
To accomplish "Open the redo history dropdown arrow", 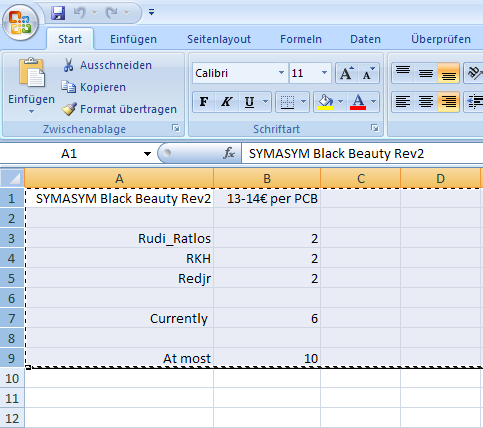I will click(x=126, y=13).
